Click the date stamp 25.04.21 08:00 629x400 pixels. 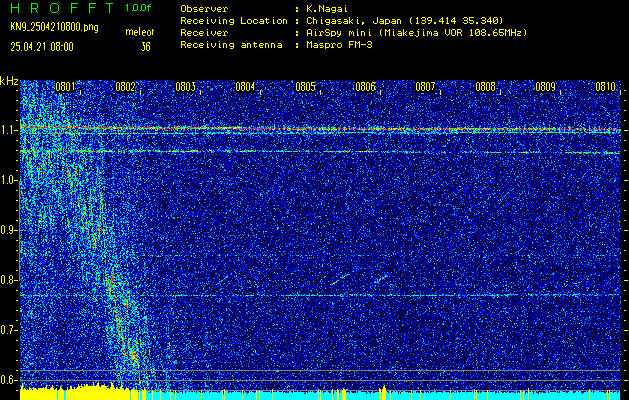[x=42, y=47]
